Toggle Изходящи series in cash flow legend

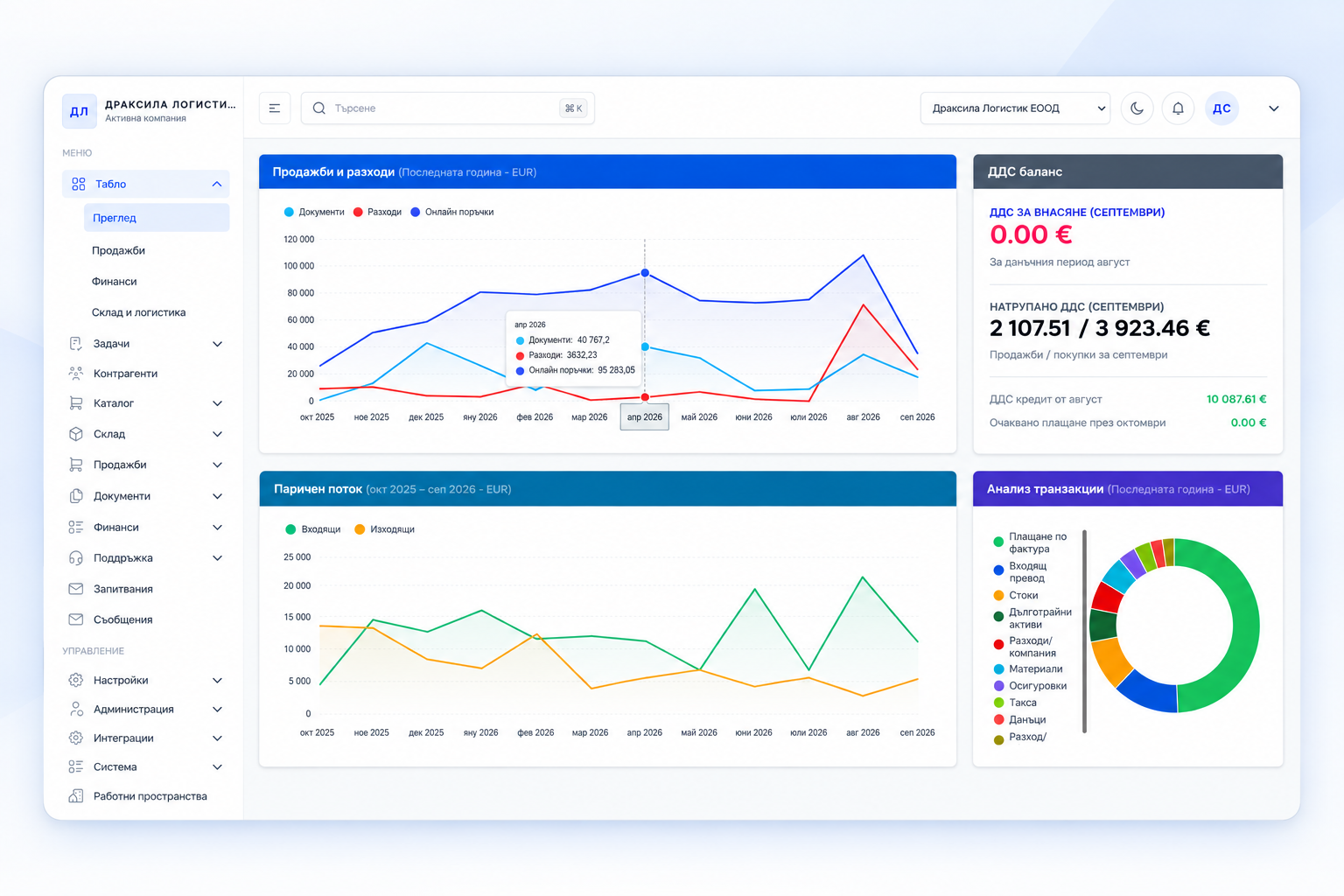[x=385, y=529]
